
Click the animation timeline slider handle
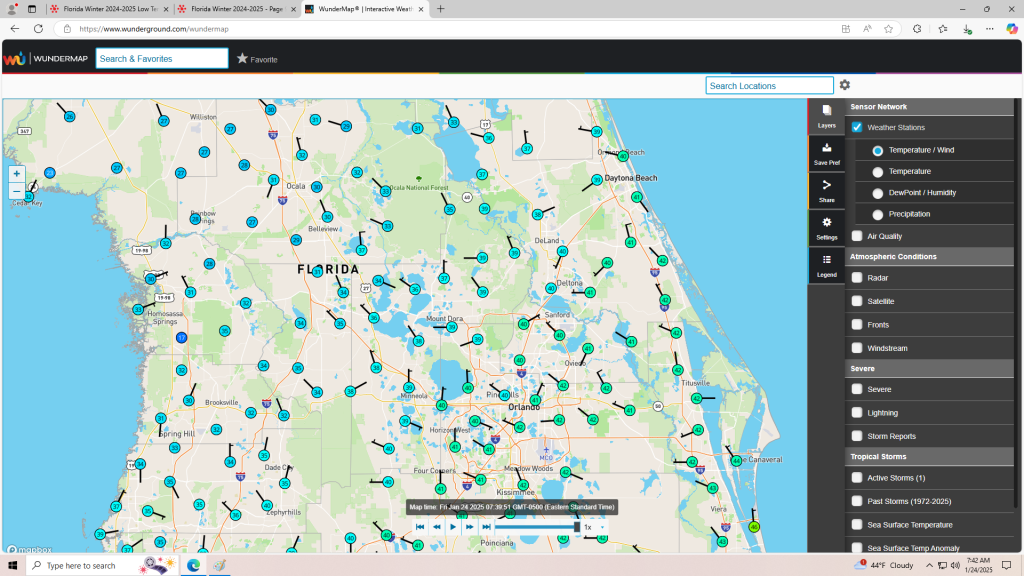click(577, 526)
